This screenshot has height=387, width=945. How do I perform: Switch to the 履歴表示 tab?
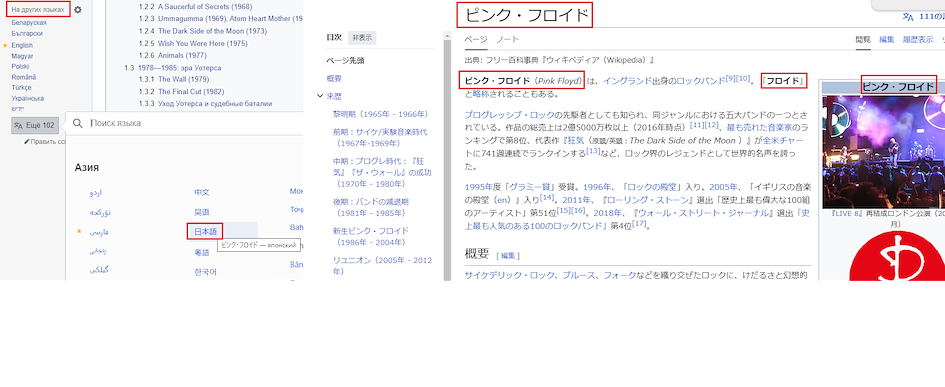(918, 40)
